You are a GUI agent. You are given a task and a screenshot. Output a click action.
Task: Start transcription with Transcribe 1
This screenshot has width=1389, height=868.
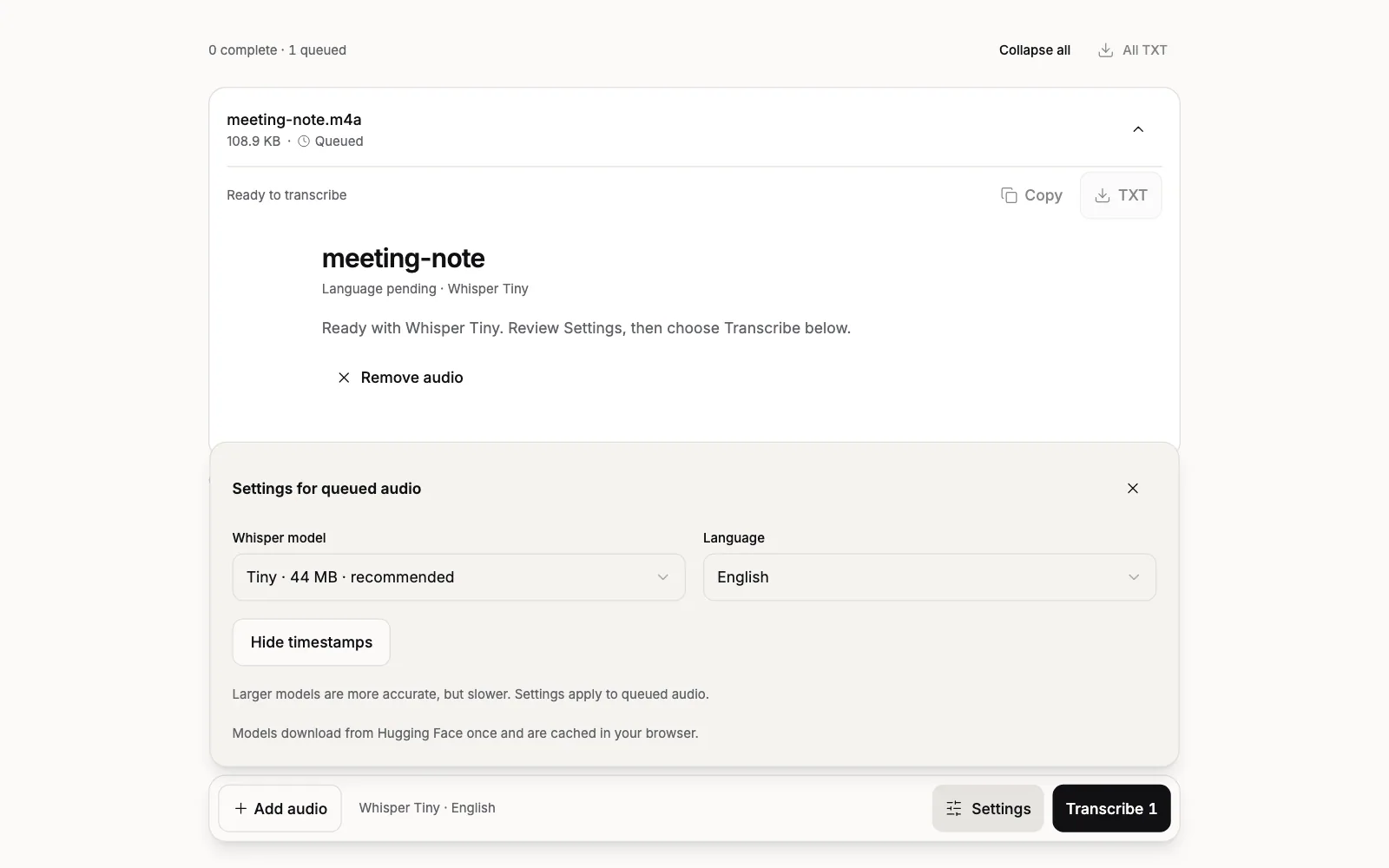(1111, 809)
